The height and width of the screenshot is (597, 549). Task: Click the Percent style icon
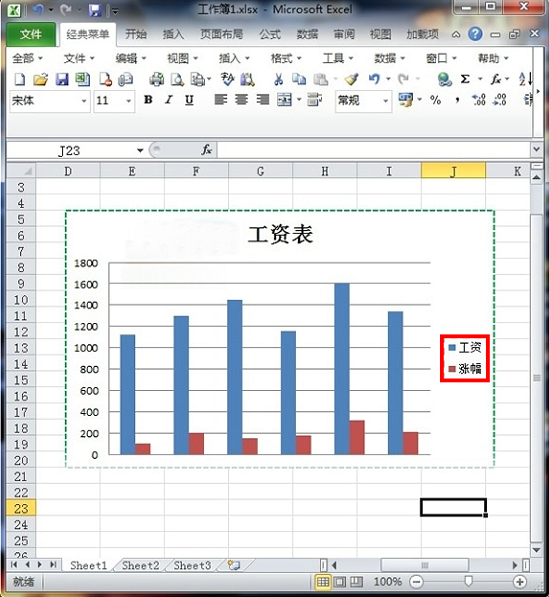click(x=436, y=100)
